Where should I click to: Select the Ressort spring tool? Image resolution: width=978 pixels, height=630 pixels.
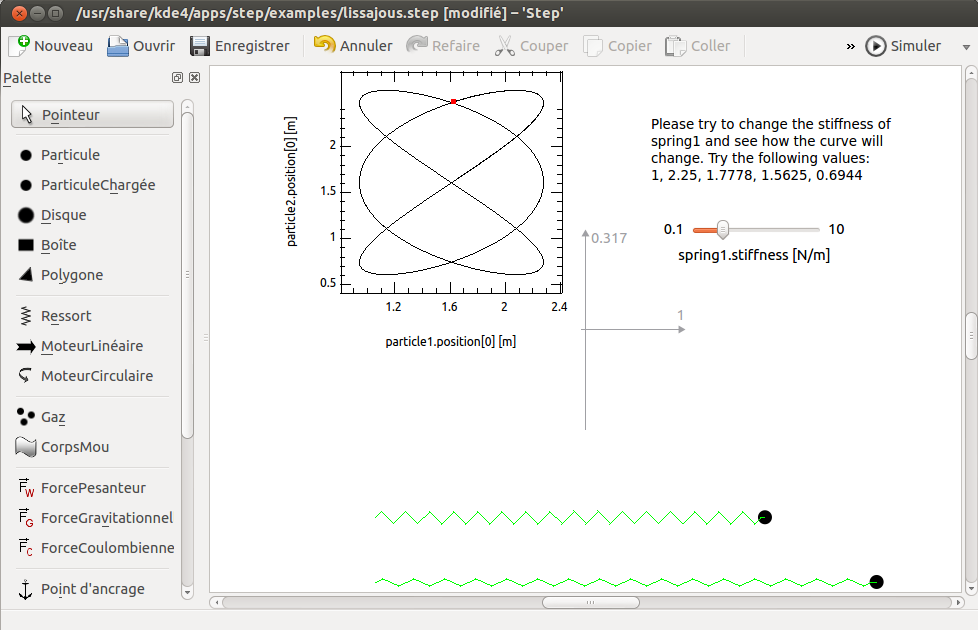coord(65,316)
